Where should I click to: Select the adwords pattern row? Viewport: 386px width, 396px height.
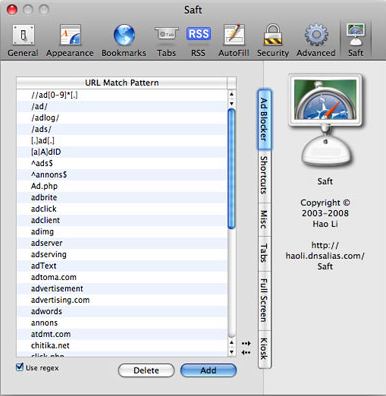click(122, 311)
